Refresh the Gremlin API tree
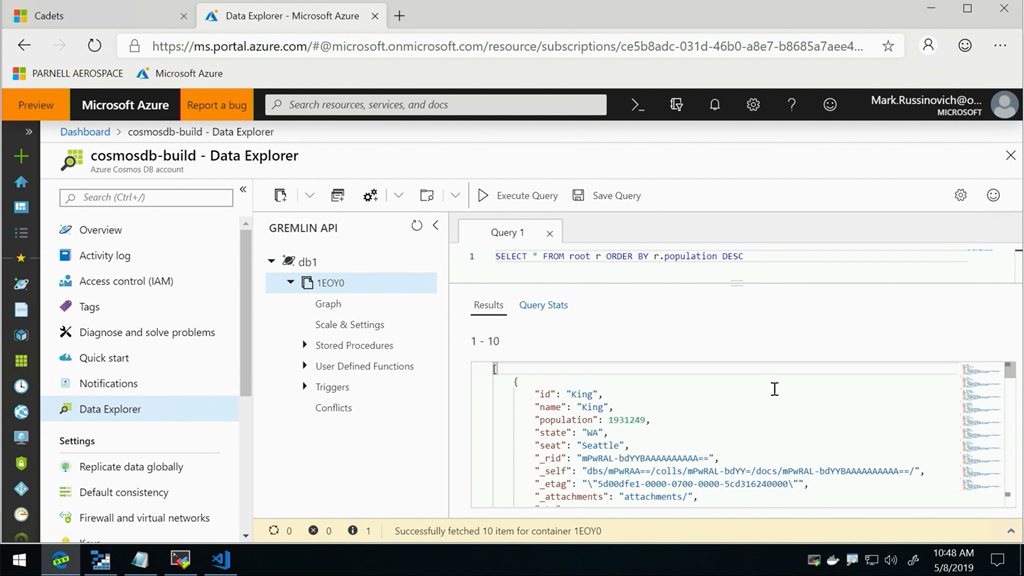The width and height of the screenshot is (1024, 576). click(417, 226)
